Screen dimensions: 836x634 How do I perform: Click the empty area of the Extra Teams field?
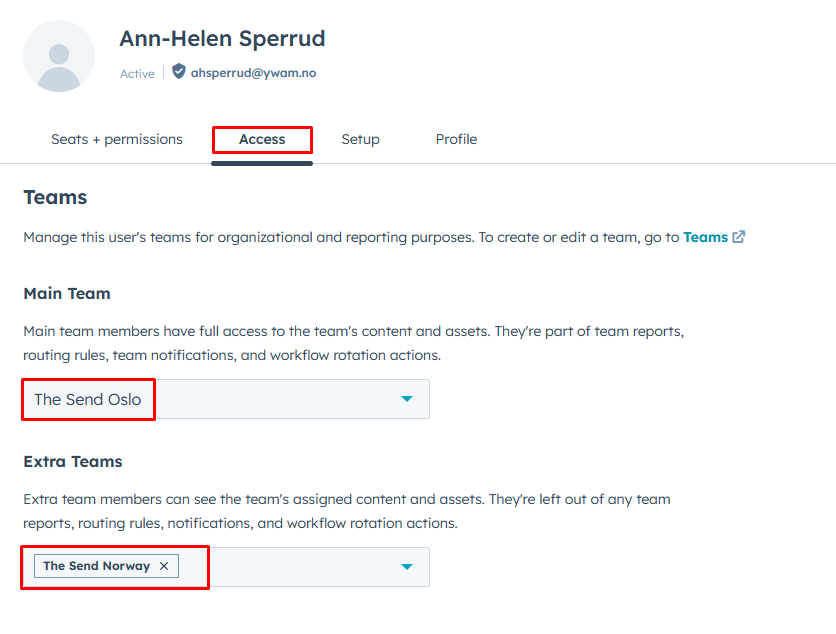(290, 567)
